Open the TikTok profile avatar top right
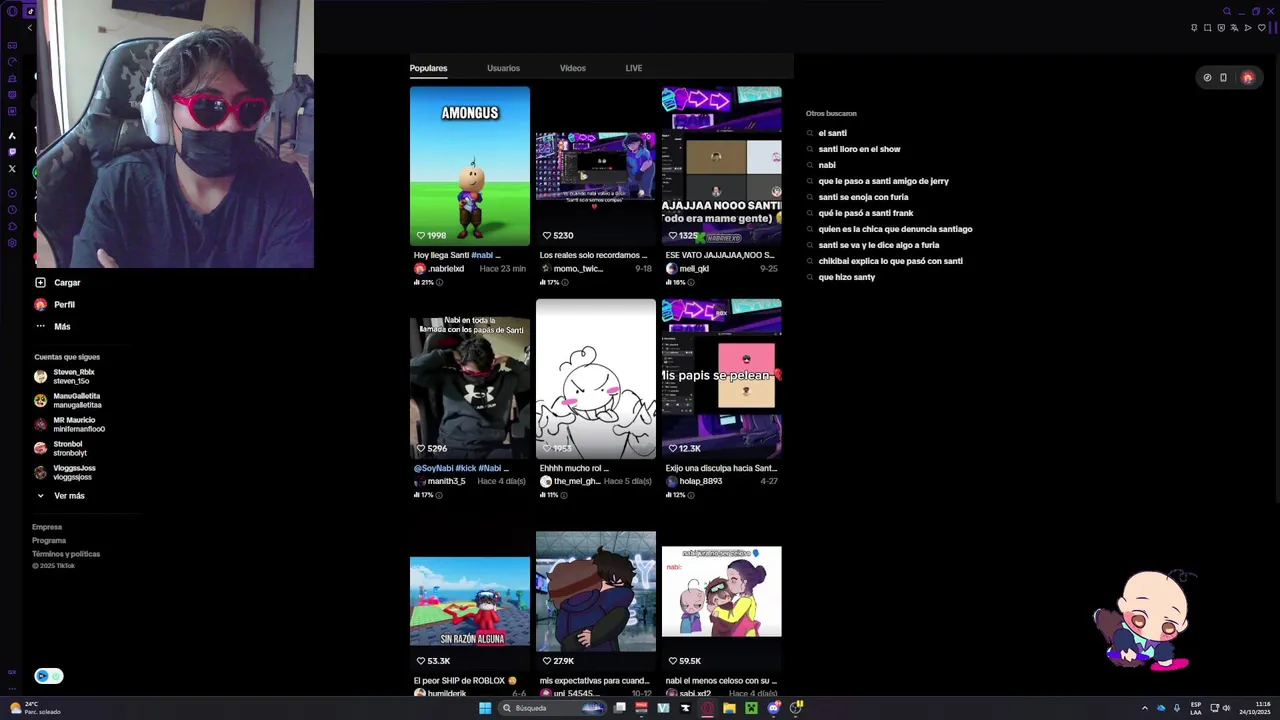The height and width of the screenshot is (720, 1280). 1247,77
